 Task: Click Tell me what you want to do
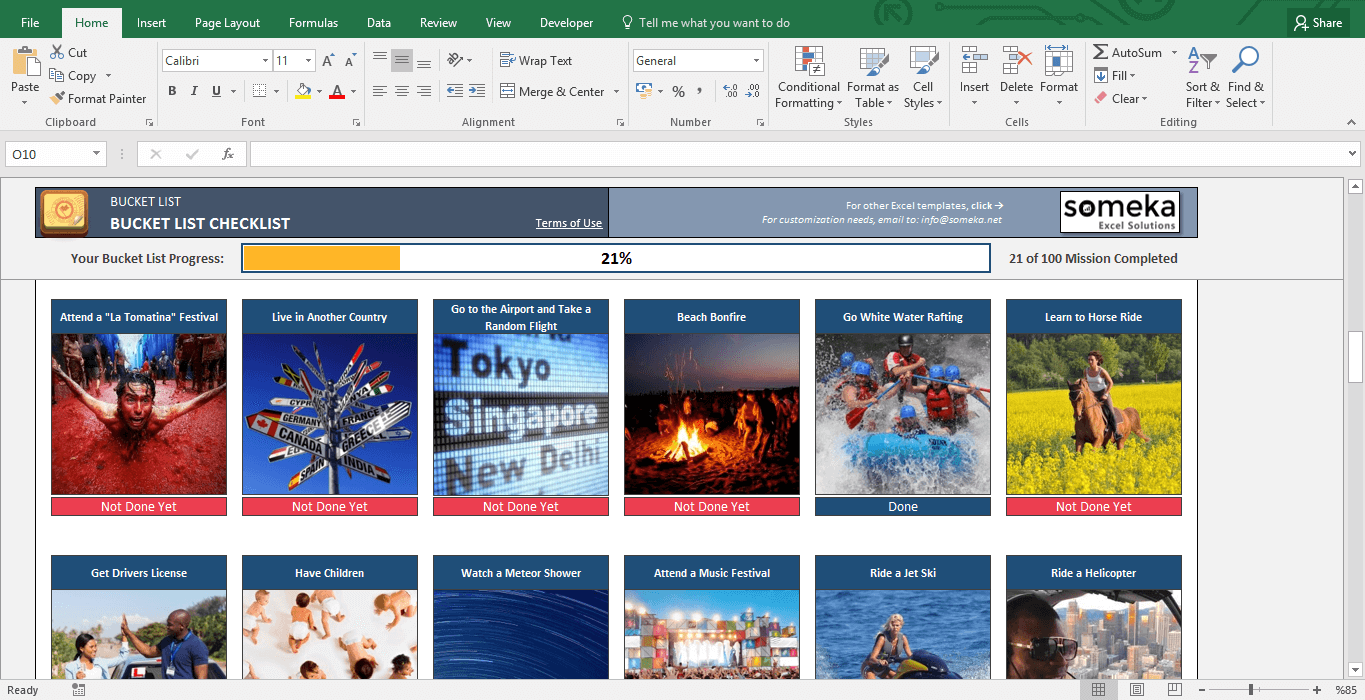[705, 22]
